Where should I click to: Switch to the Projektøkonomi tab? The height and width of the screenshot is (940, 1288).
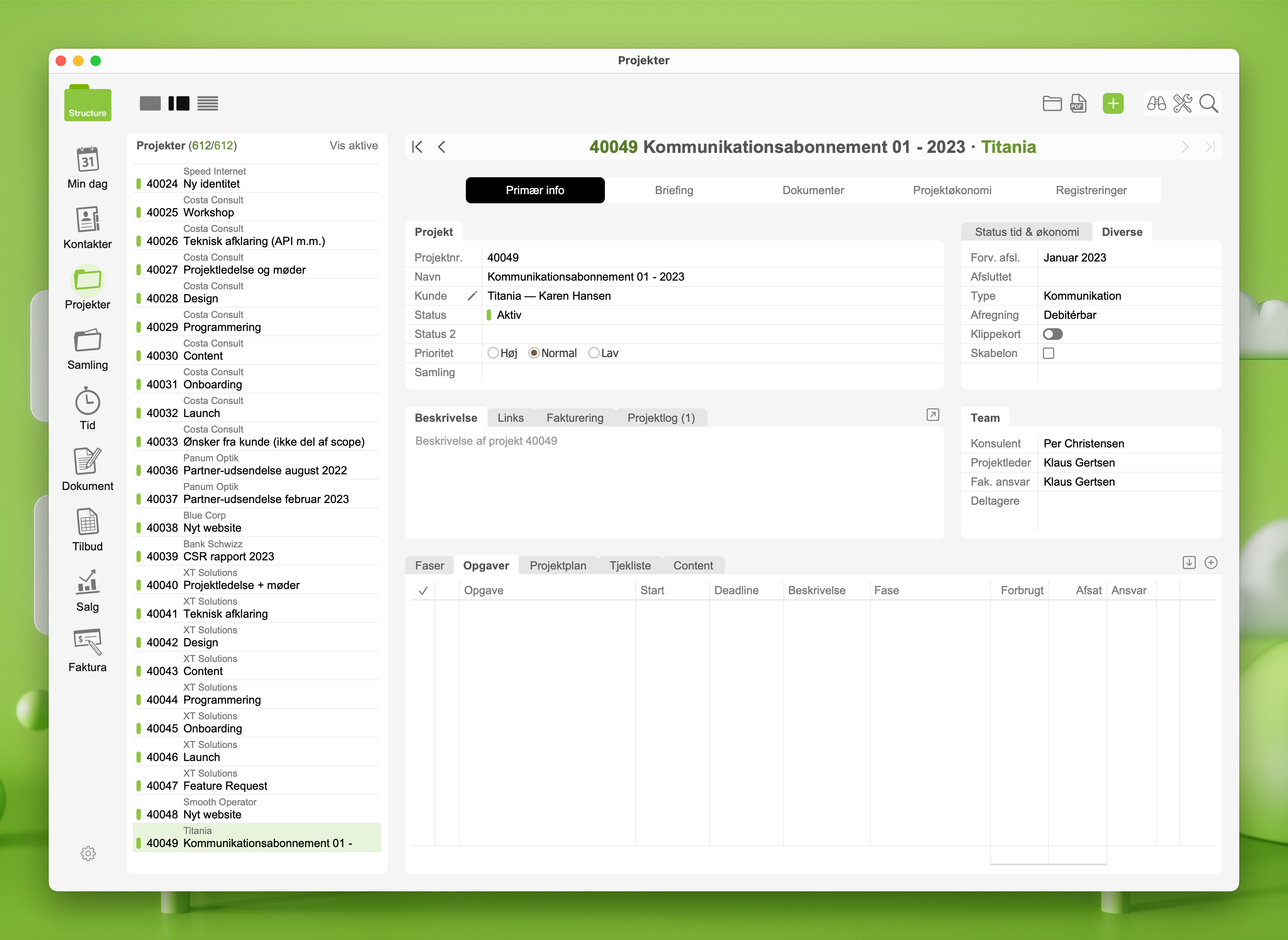point(952,190)
